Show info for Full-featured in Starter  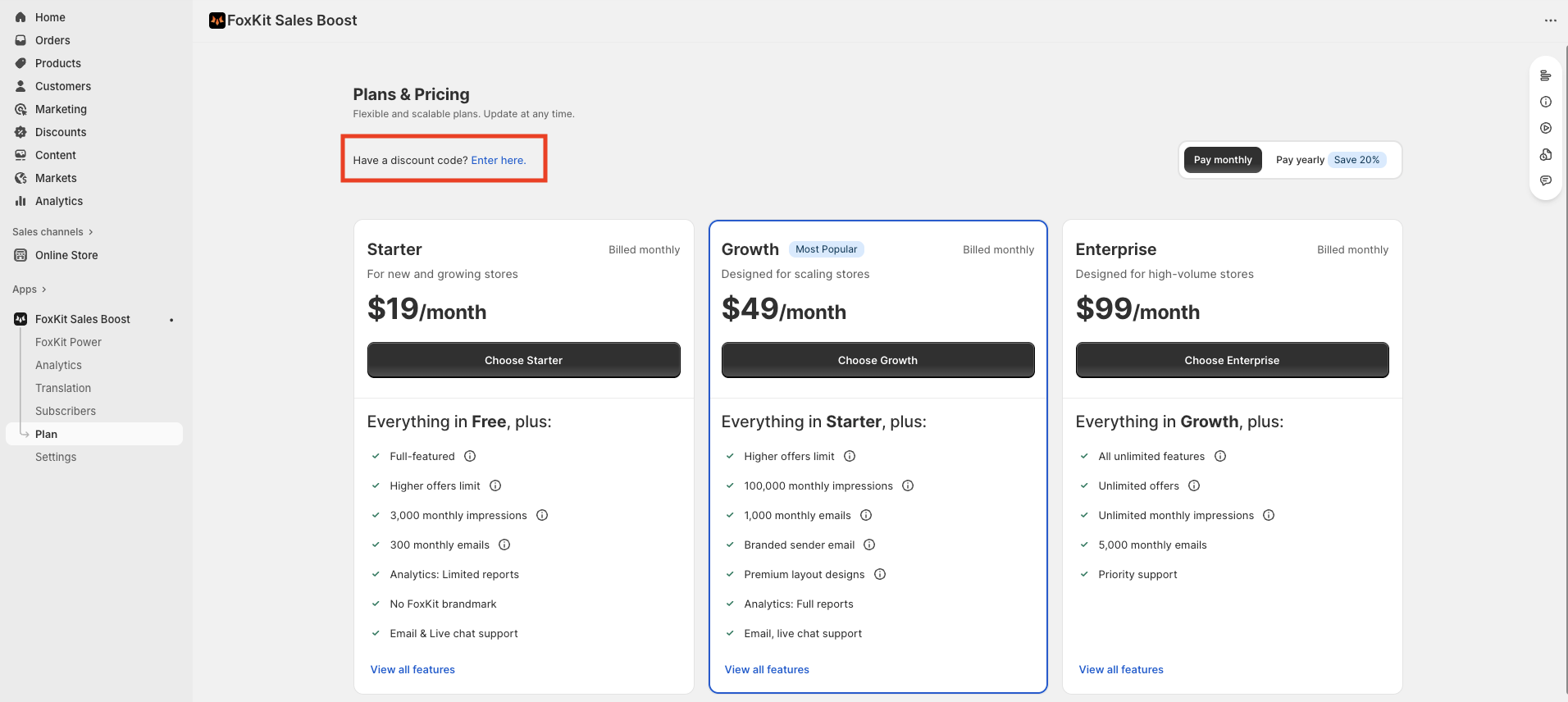pos(470,456)
